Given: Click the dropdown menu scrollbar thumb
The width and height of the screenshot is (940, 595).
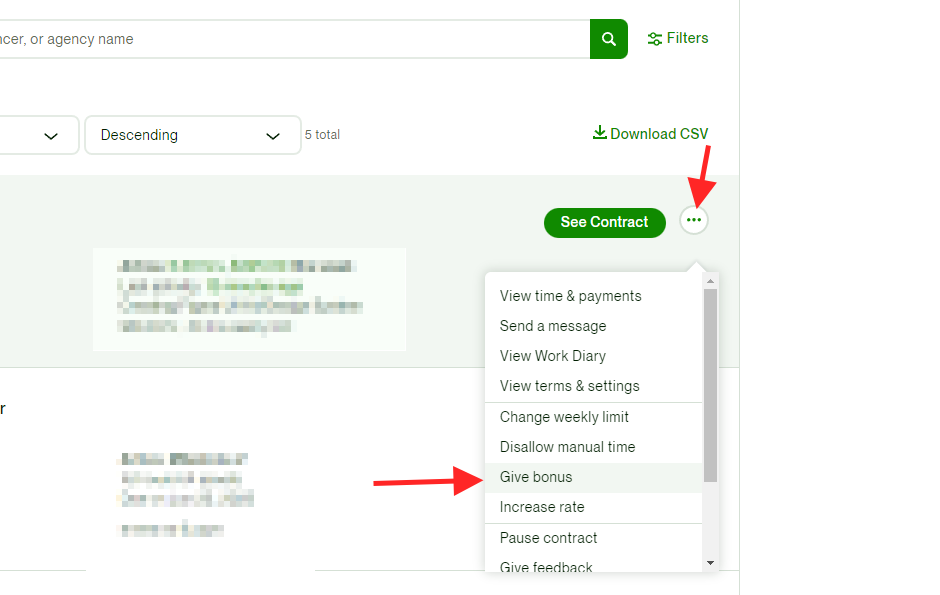Looking at the screenshot, I should (x=710, y=385).
